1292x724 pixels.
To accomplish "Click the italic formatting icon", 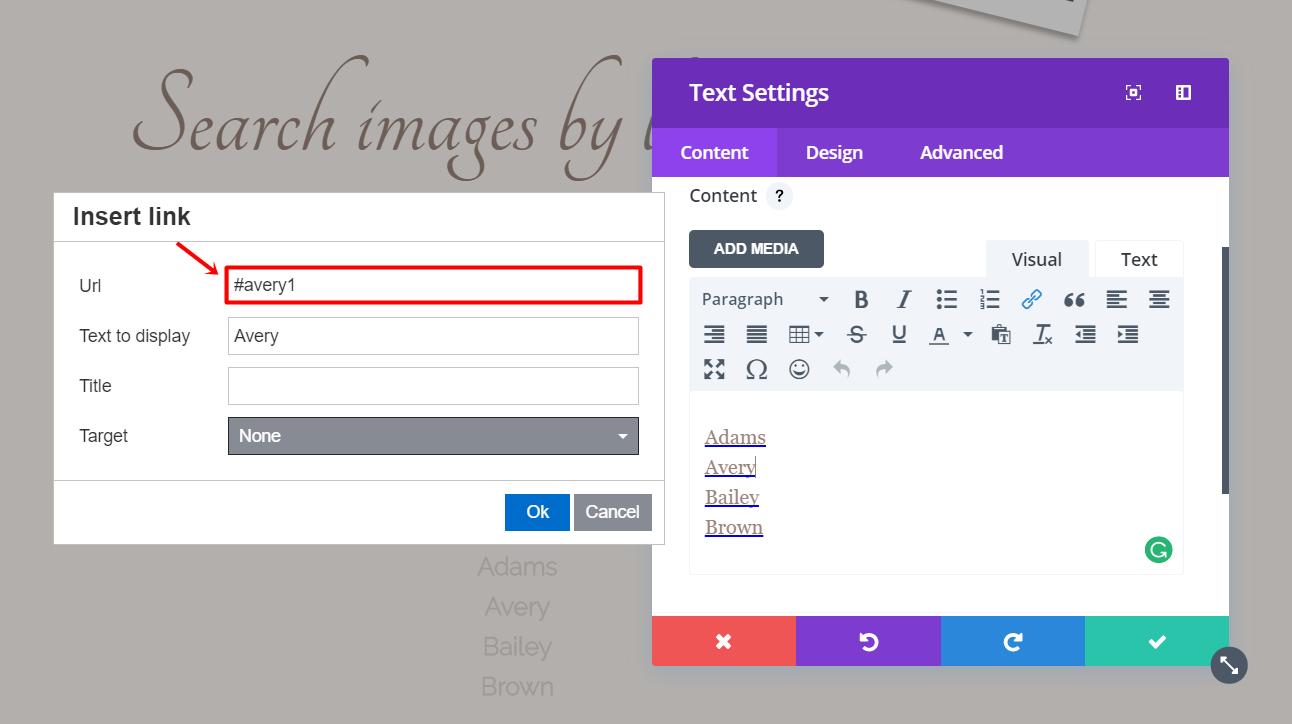I will pos(904,299).
